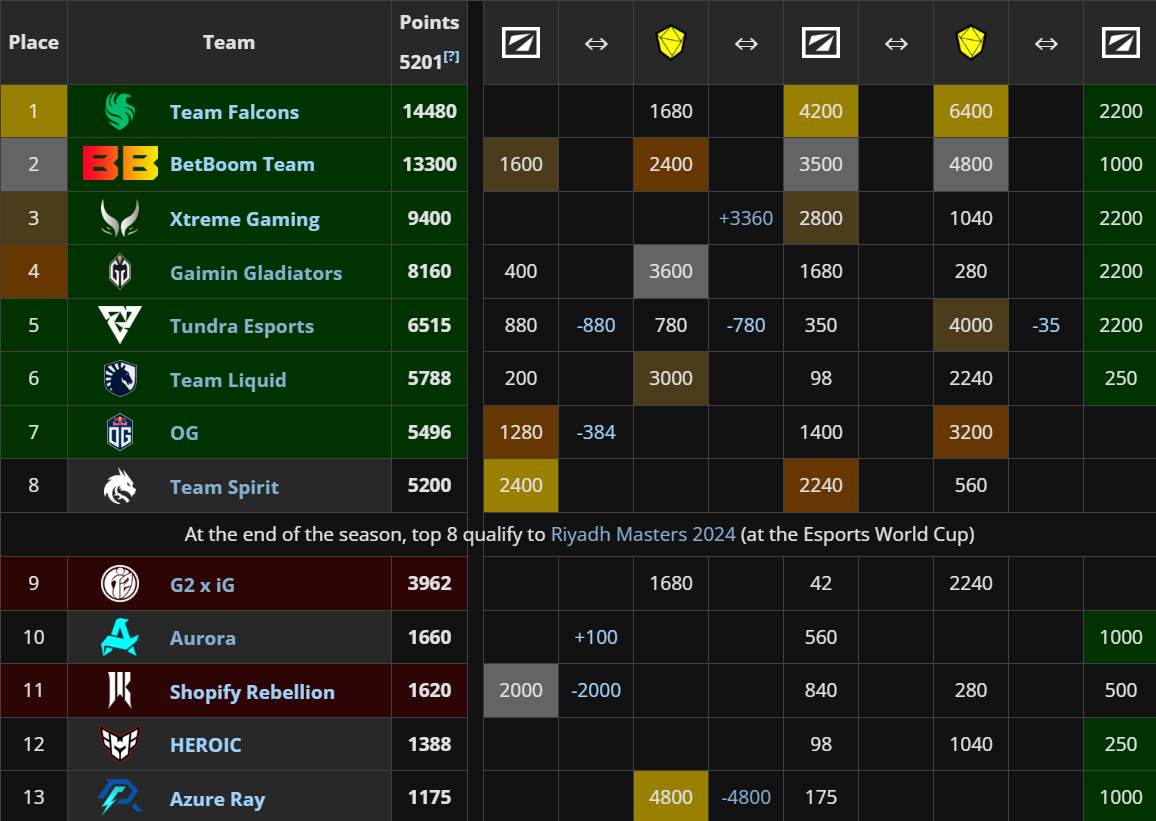Click Aurora's 1660 points total

click(430, 637)
